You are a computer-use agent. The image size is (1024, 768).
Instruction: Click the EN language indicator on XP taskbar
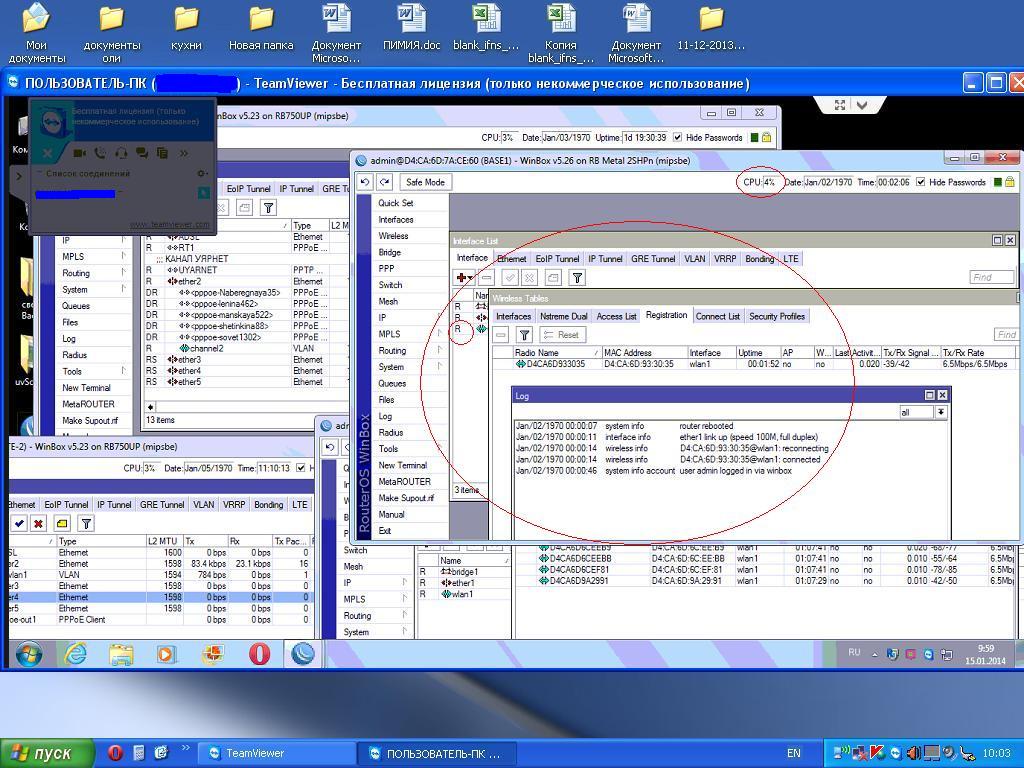point(793,753)
